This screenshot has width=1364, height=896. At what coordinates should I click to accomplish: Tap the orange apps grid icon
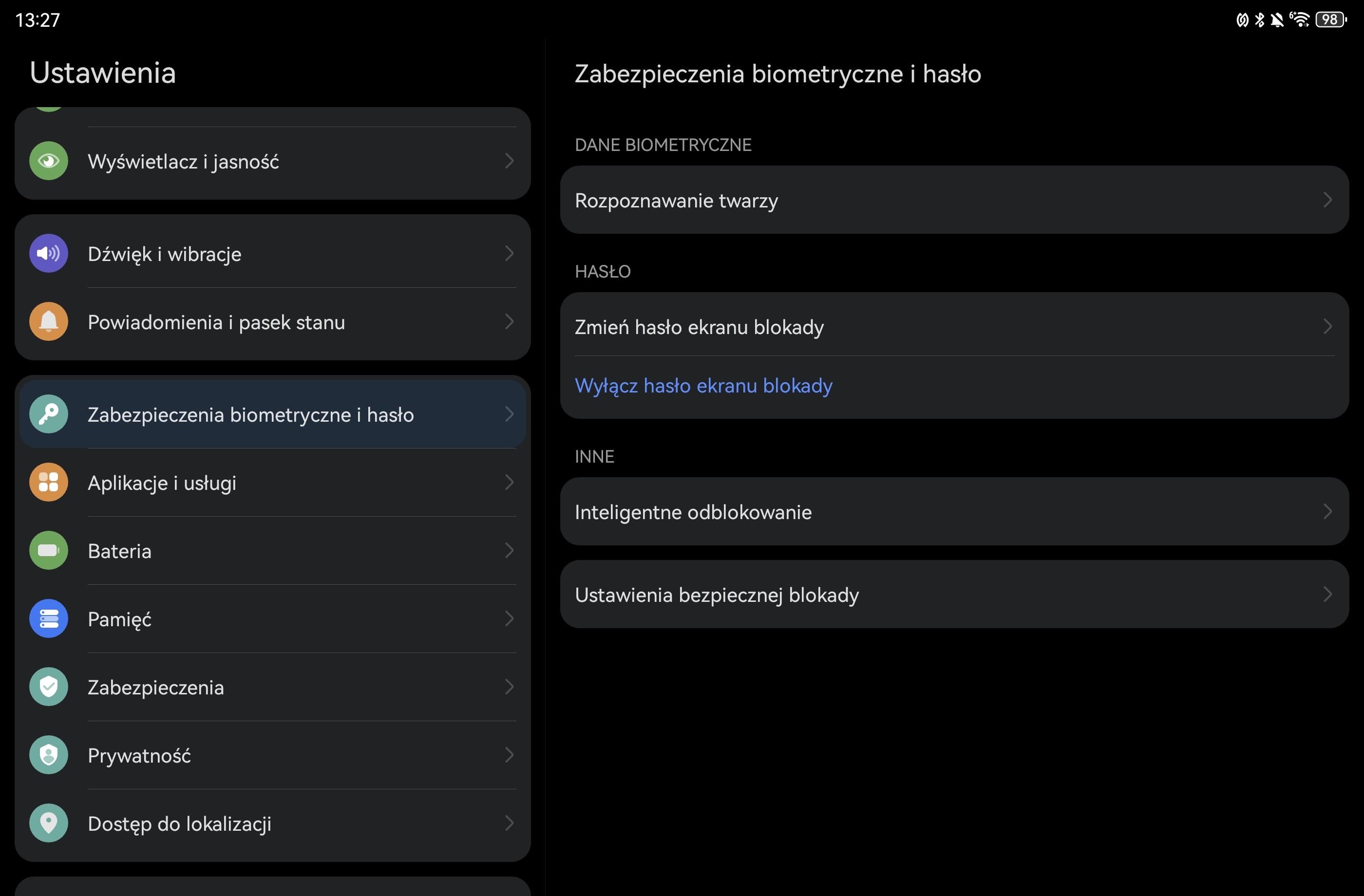tap(49, 483)
